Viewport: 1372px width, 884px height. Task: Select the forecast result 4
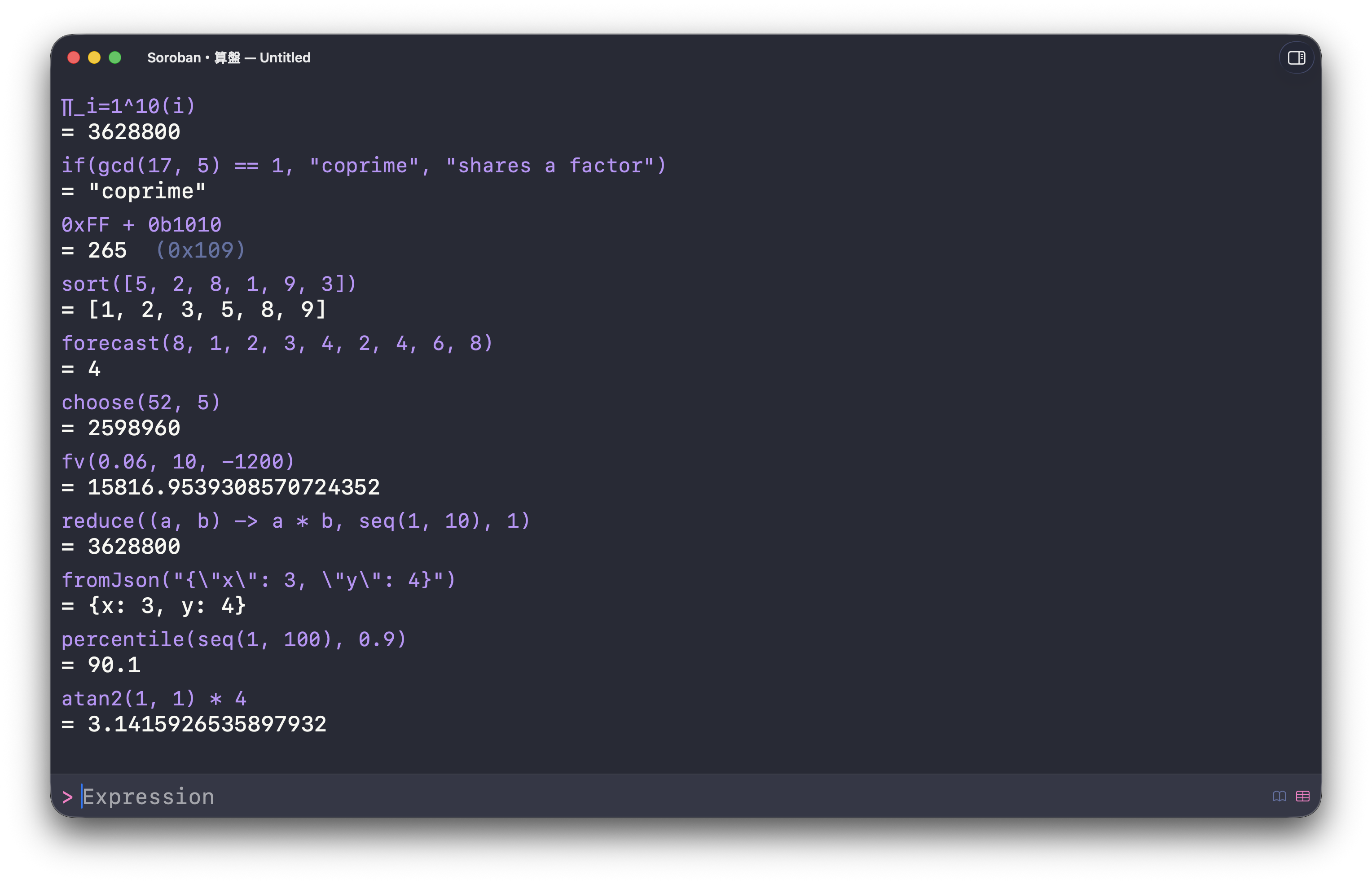coord(94,369)
